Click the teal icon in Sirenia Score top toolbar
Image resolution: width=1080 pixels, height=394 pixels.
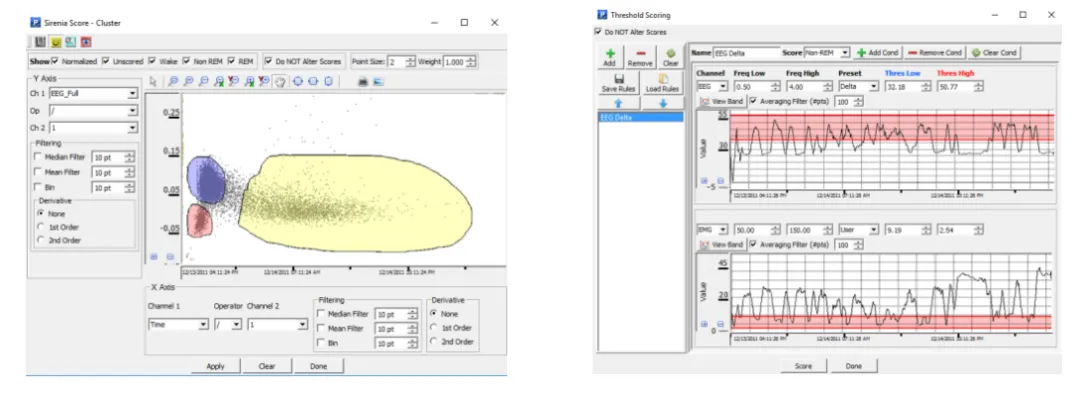click(71, 42)
